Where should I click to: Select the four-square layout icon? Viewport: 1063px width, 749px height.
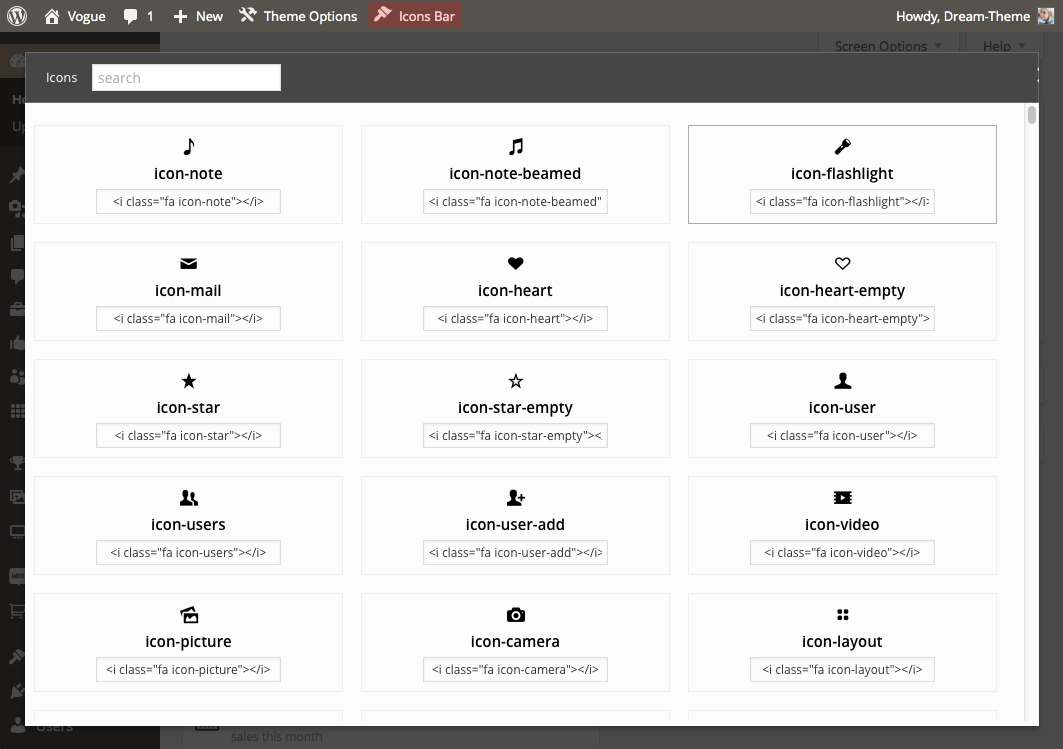[x=842, y=615]
